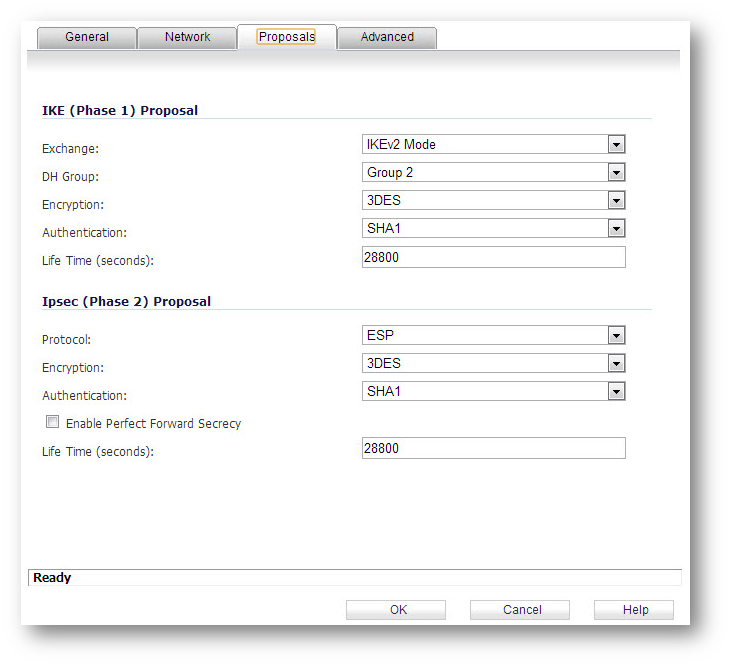Click the DH Group: label
Viewport: 732px width, 667px height.
pos(70,176)
